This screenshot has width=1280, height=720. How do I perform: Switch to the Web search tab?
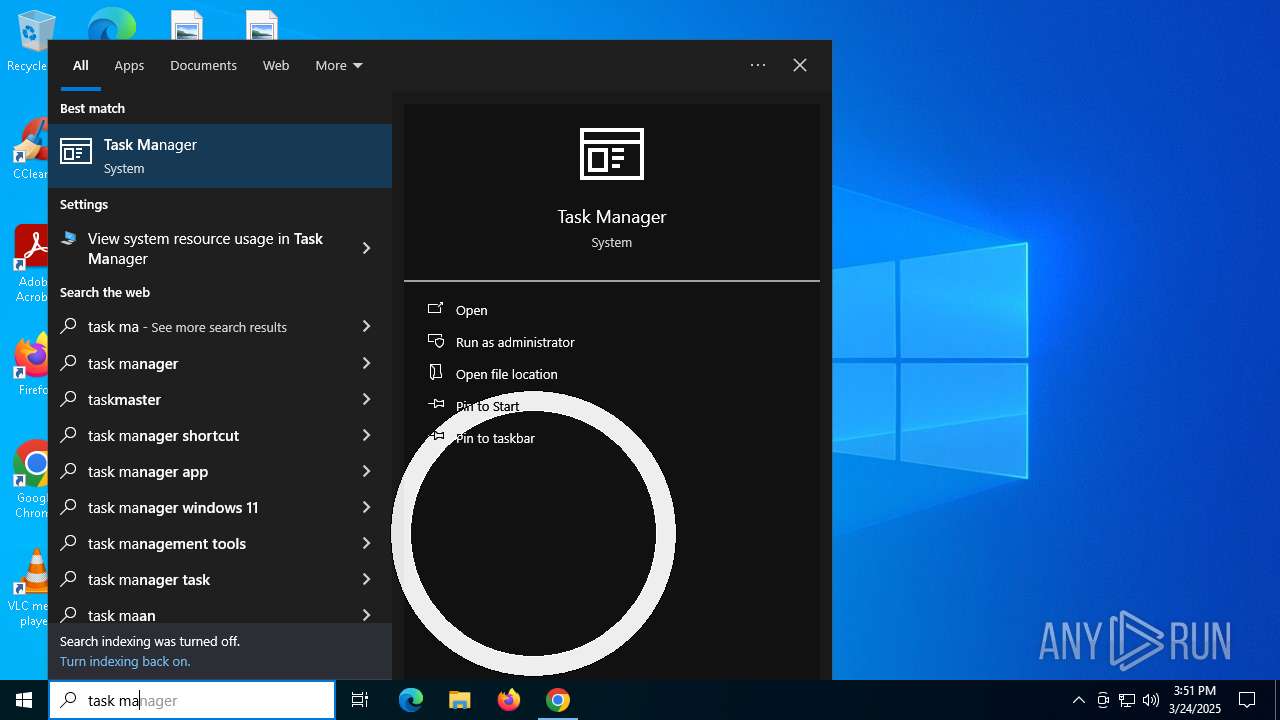tap(276, 65)
